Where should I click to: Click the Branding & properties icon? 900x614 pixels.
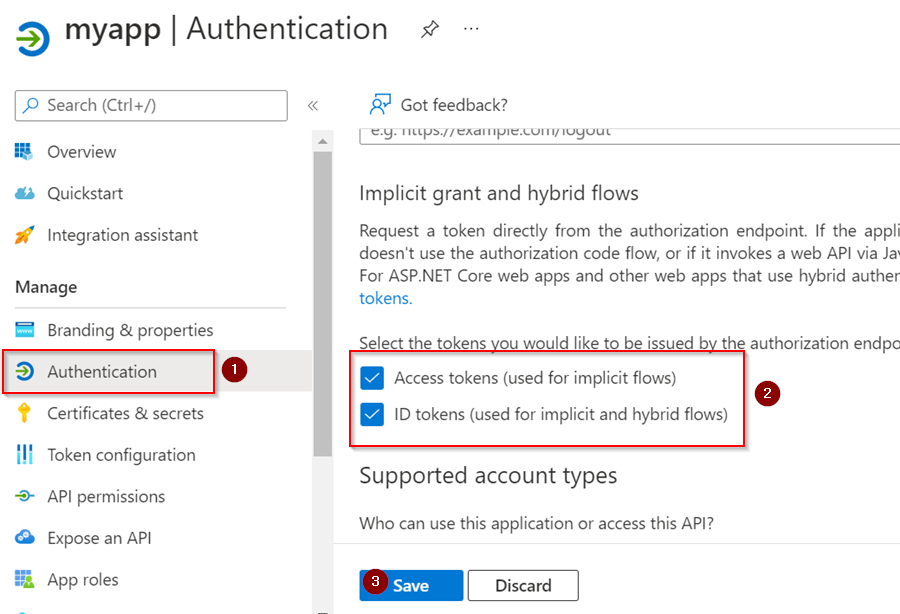tap(24, 330)
